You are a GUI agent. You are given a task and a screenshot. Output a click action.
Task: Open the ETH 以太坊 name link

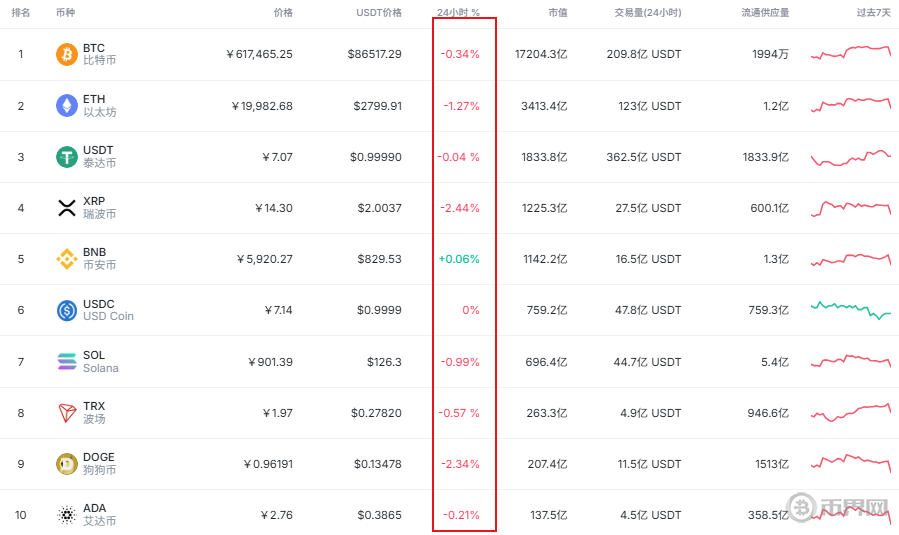pos(99,105)
